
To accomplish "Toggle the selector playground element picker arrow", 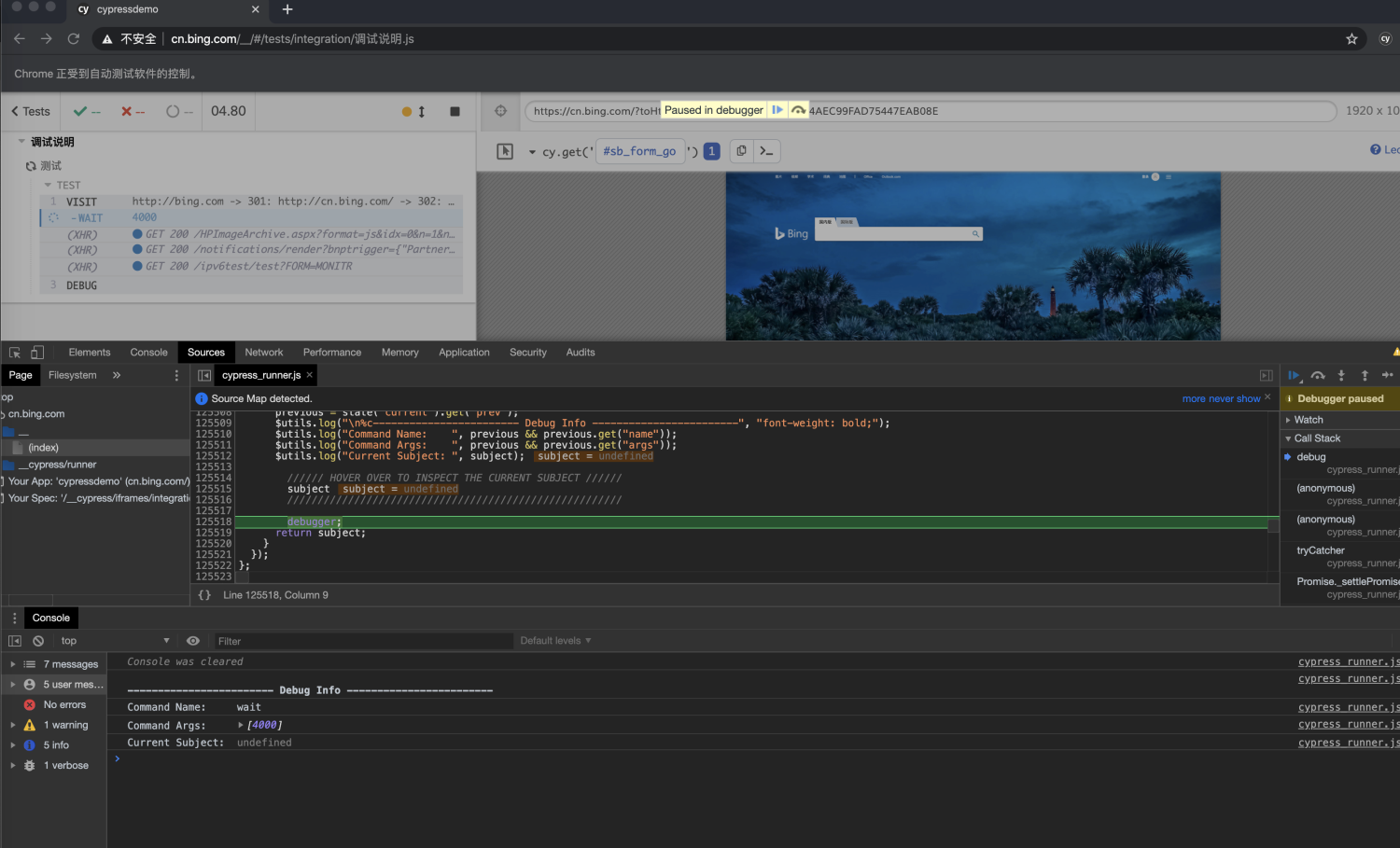I will [x=505, y=151].
